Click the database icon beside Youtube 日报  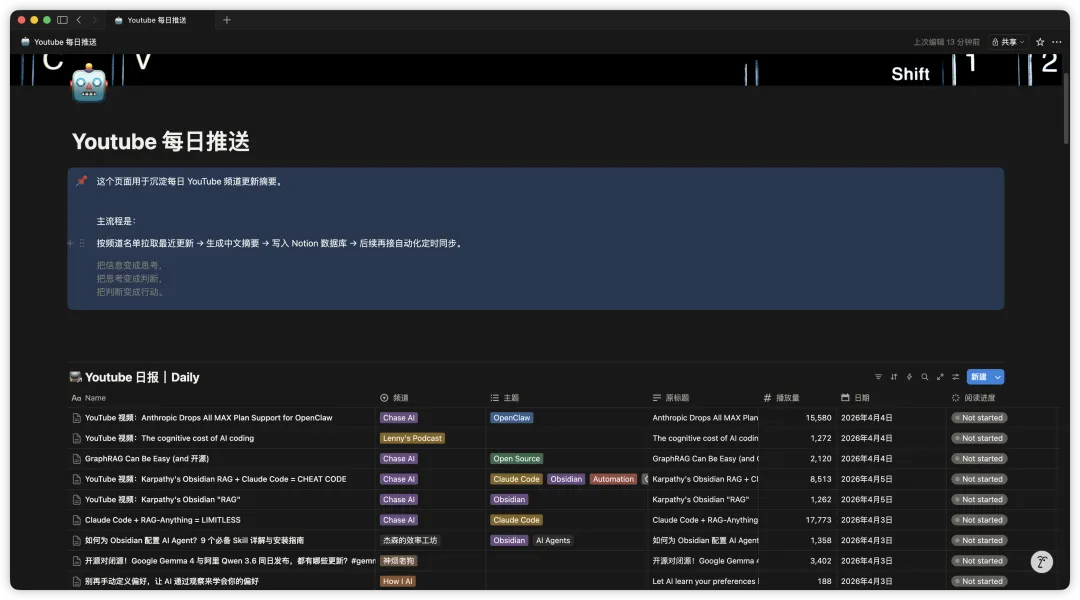76,377
